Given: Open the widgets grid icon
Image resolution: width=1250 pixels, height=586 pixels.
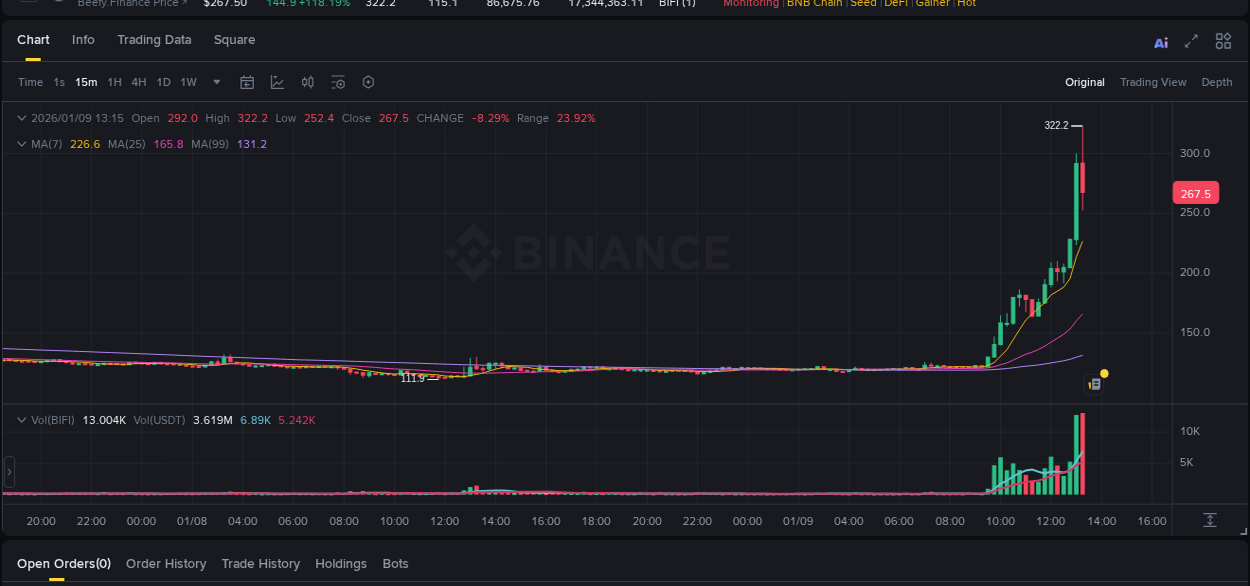Looking at the screenshot, I should [x=1222, y=41].
